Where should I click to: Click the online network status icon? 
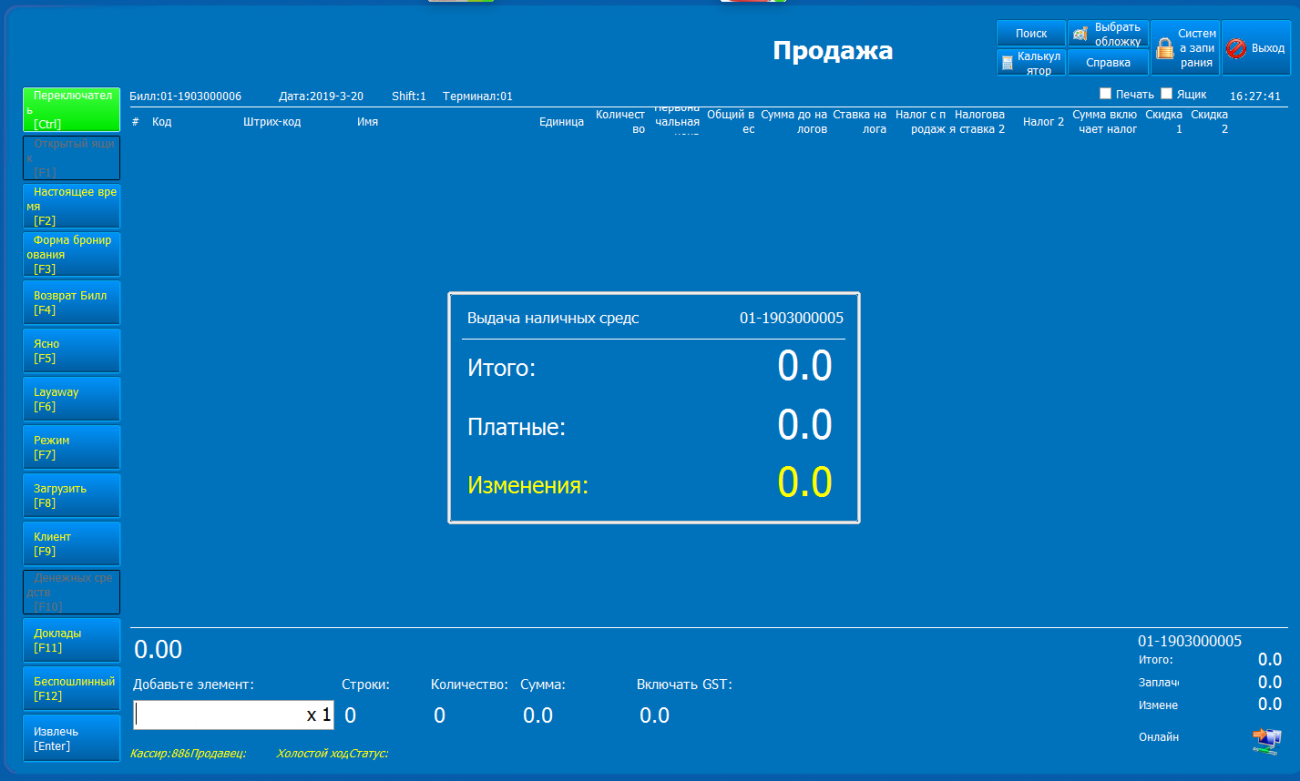pyautogui.click(x=1266, y=739)
